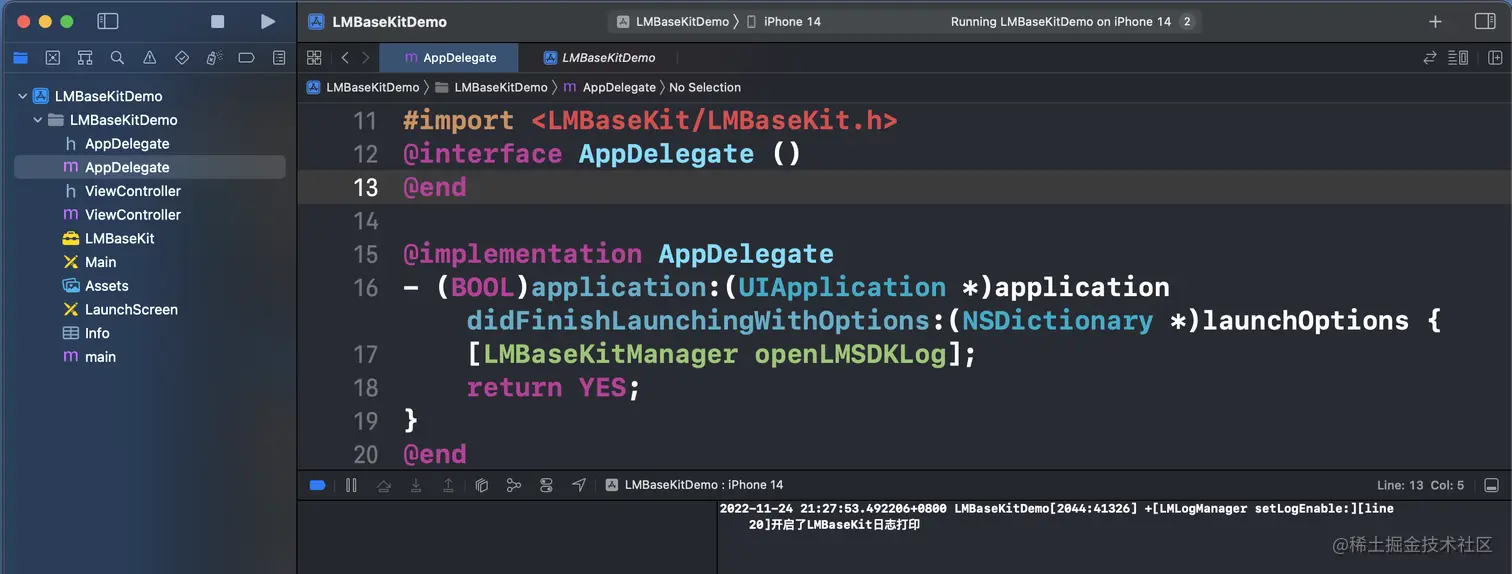
Task: Open the Source Control navigator
Action: click(53, 58)
